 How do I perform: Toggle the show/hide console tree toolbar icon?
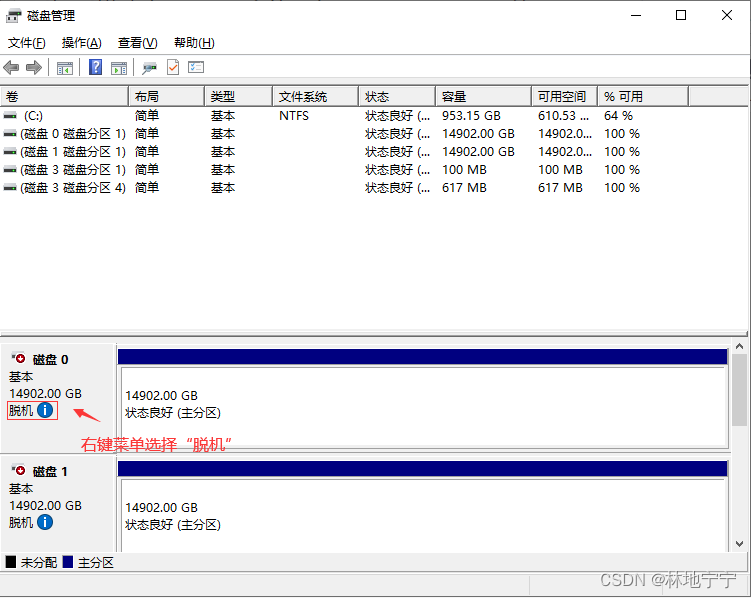(x=65, y=68)
